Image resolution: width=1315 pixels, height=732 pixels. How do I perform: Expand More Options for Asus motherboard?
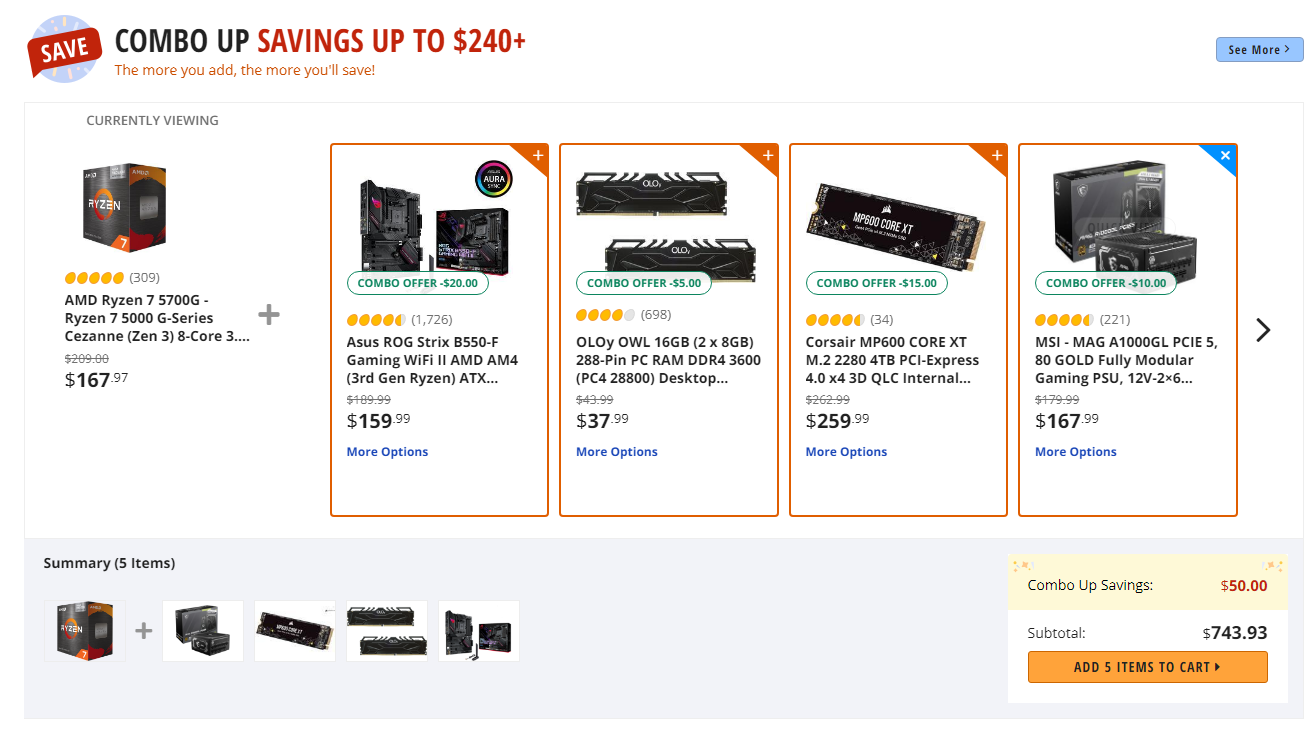click(x=387, y=452)
